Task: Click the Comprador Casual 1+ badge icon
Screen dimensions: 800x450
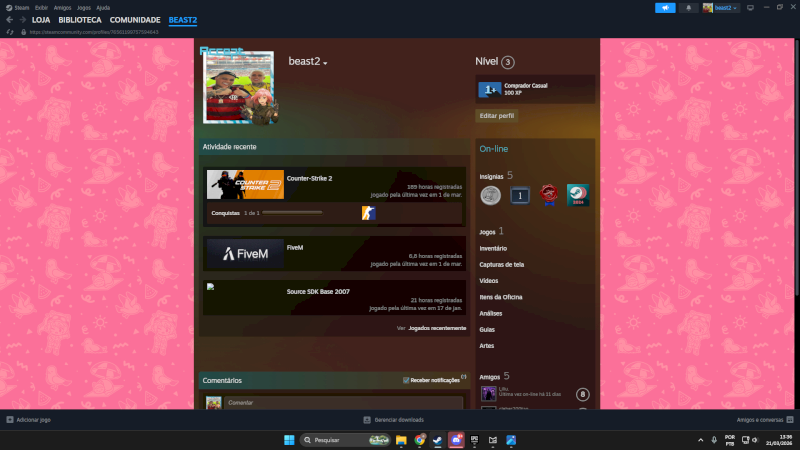Action: [490, 90]
